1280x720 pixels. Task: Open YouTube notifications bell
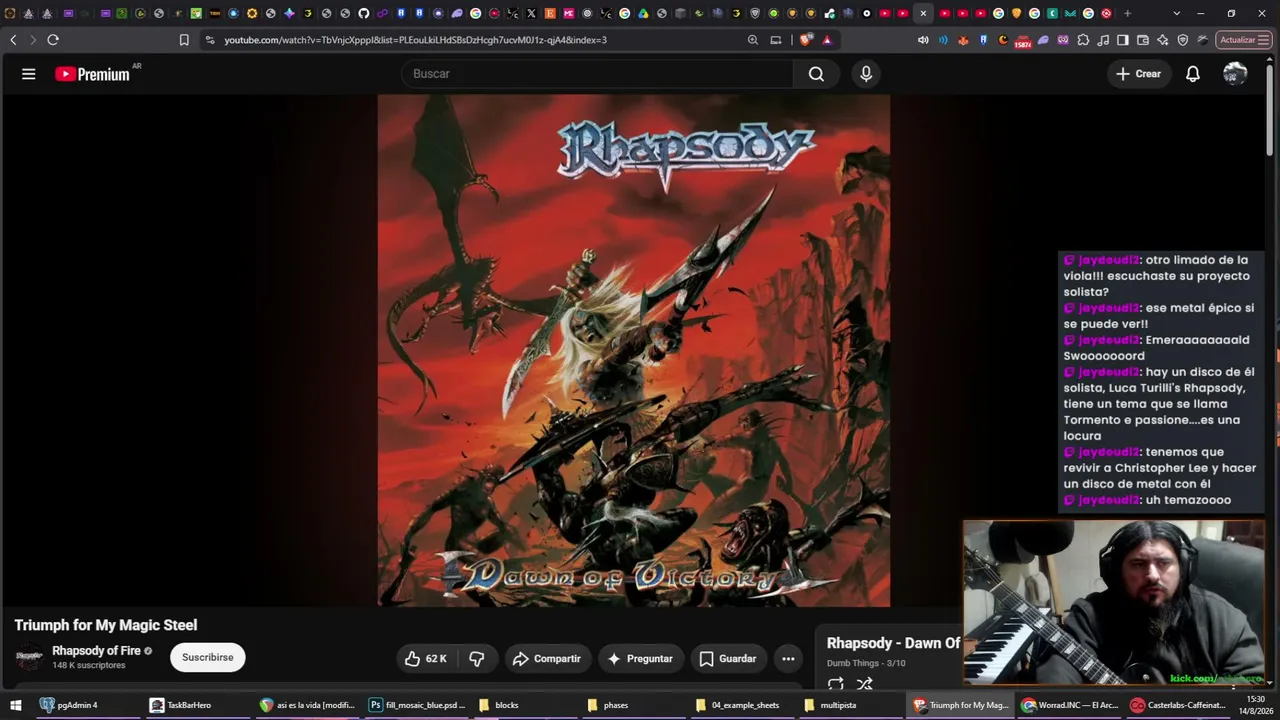[x=1193, y=74]
